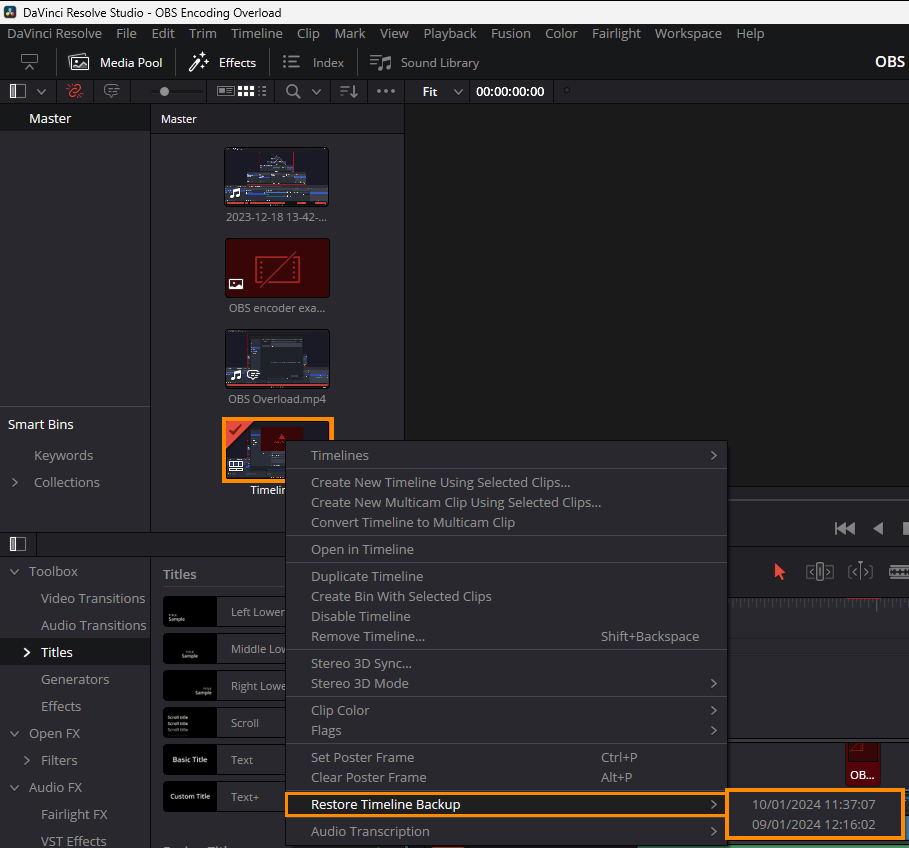Play the timeline in reverse
The width and height of the screenshot is (909, 848).
click(x=878, y=528)
